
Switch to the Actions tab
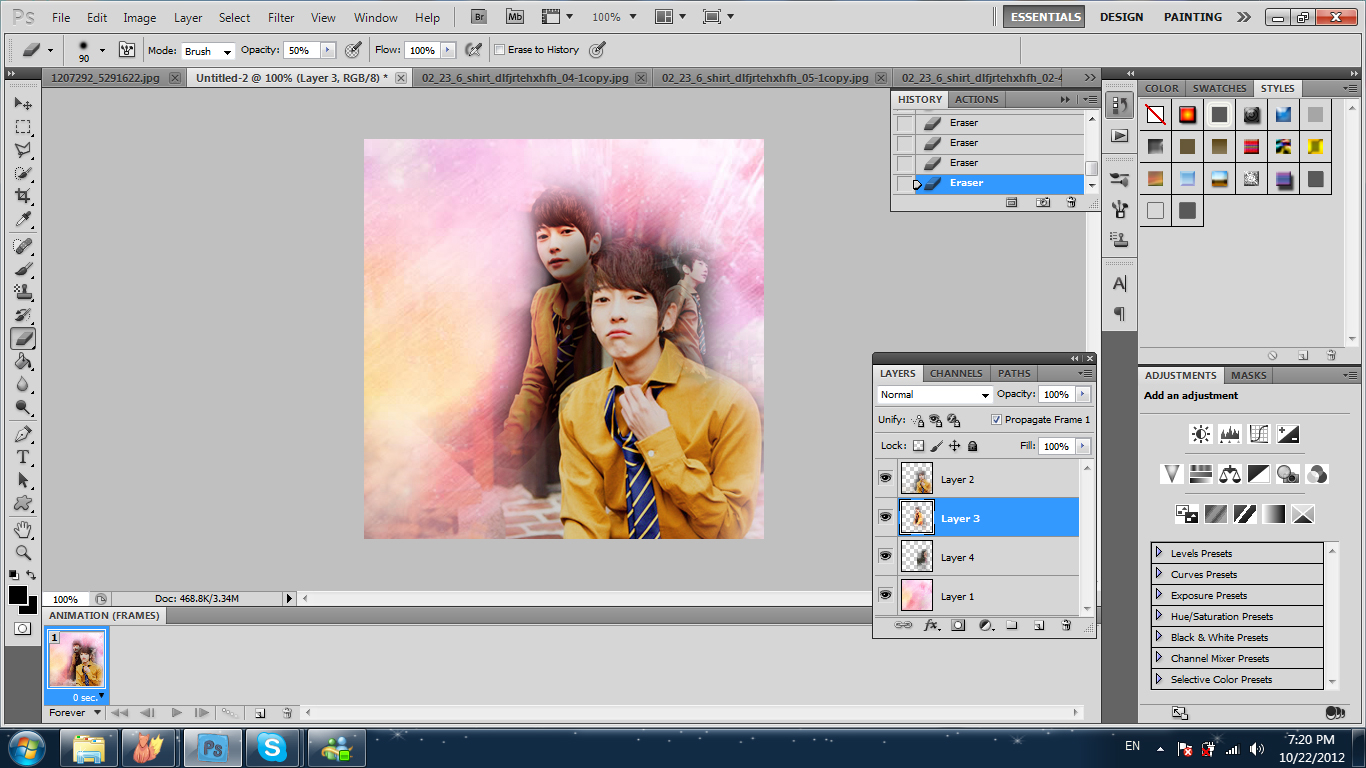pyautogui.click(x=977, y=99)
